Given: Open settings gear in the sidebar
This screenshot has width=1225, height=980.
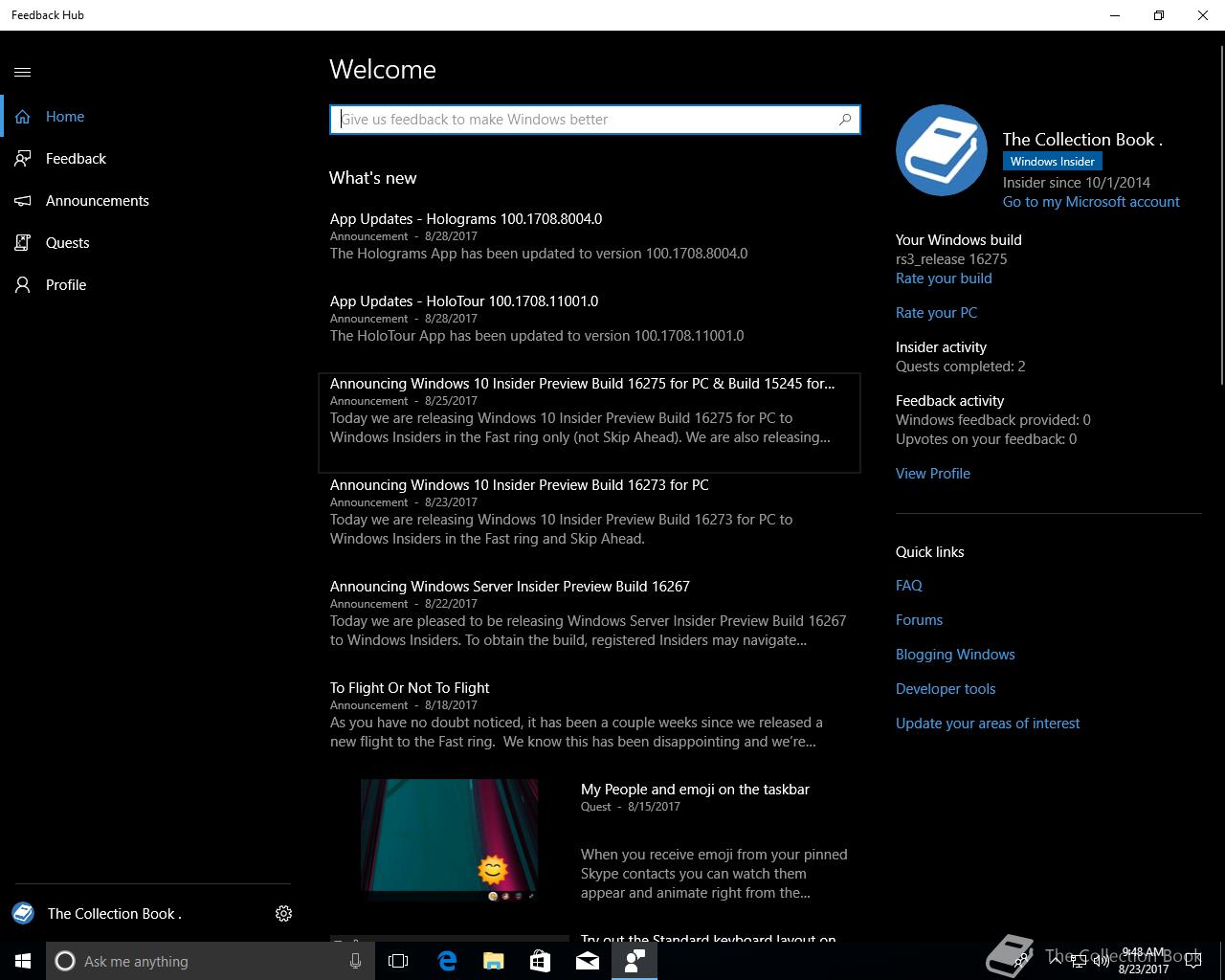Looking at the screenshot, I should (283, 913).
